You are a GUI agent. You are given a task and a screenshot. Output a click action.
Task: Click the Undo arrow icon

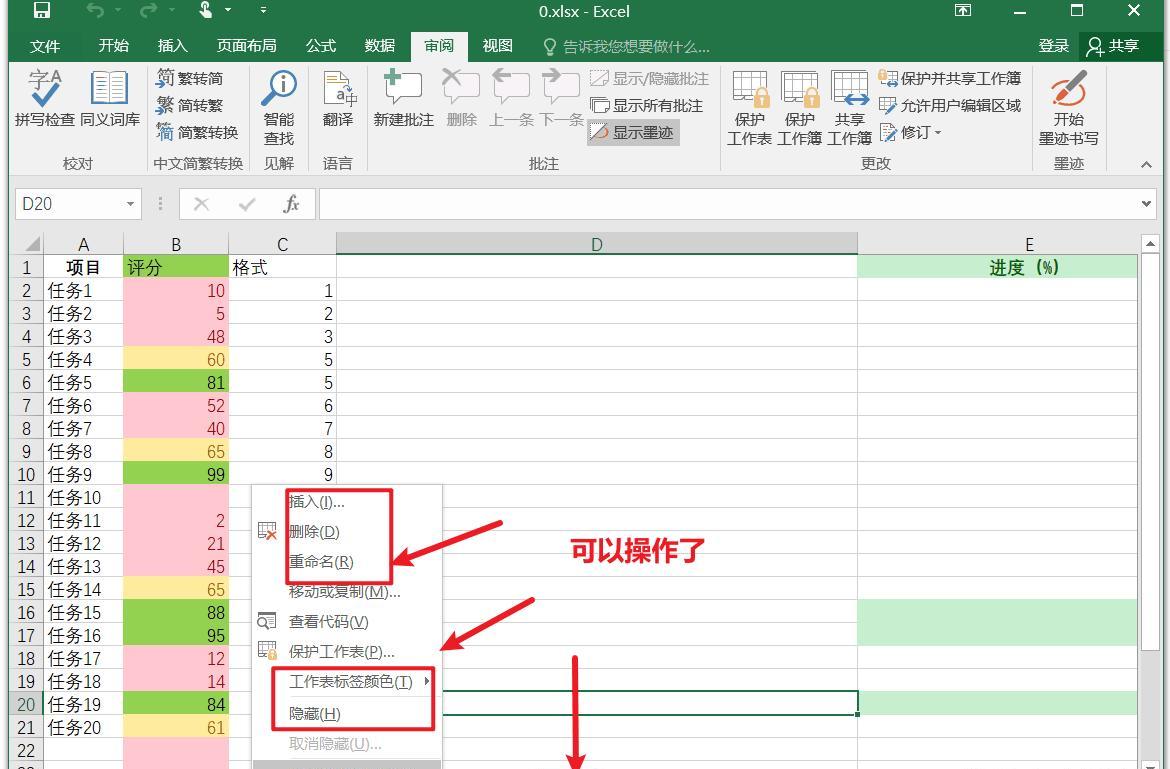click(95, 10)
